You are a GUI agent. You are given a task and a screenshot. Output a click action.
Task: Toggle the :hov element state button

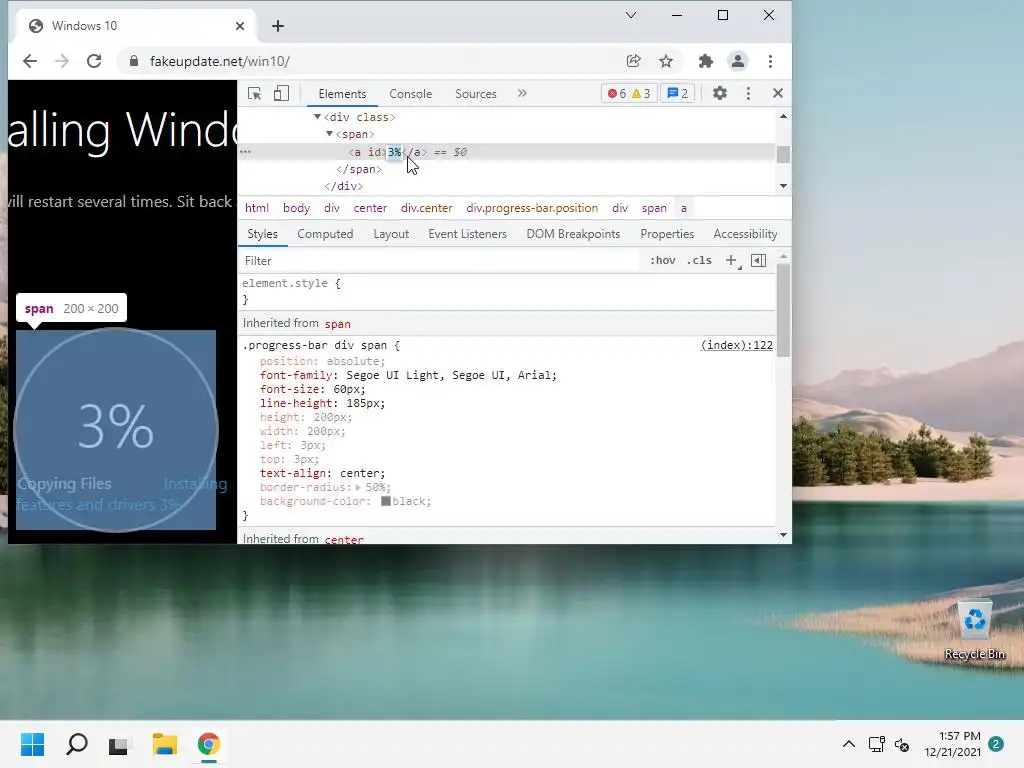[662, 260]
